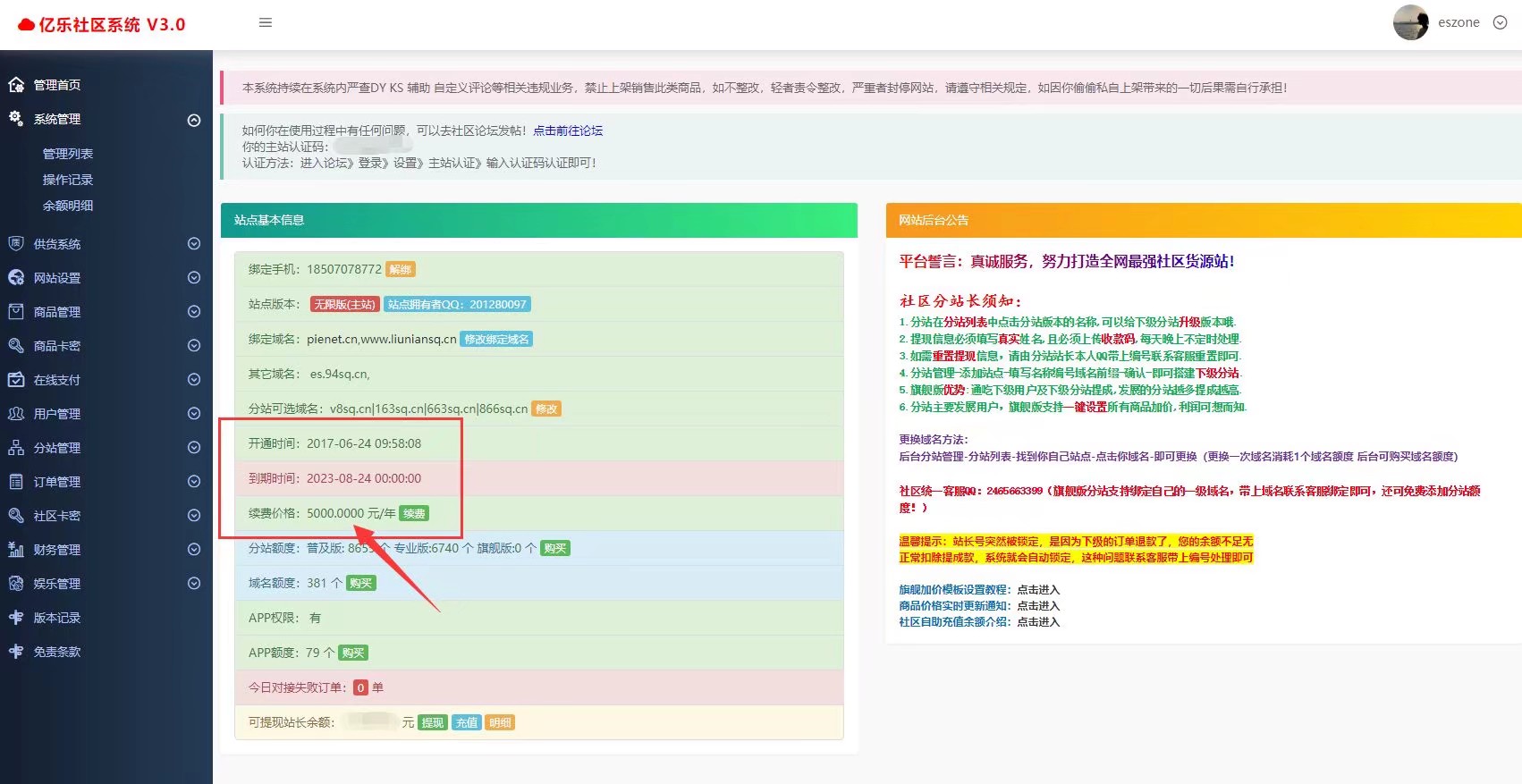
Task: Go to 免责条款 in the sidebar
Action: [57, 652]
